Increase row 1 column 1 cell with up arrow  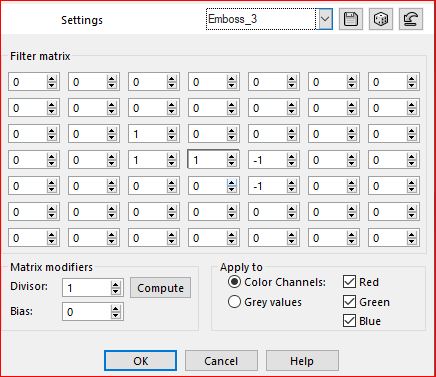tap(51, 78)
